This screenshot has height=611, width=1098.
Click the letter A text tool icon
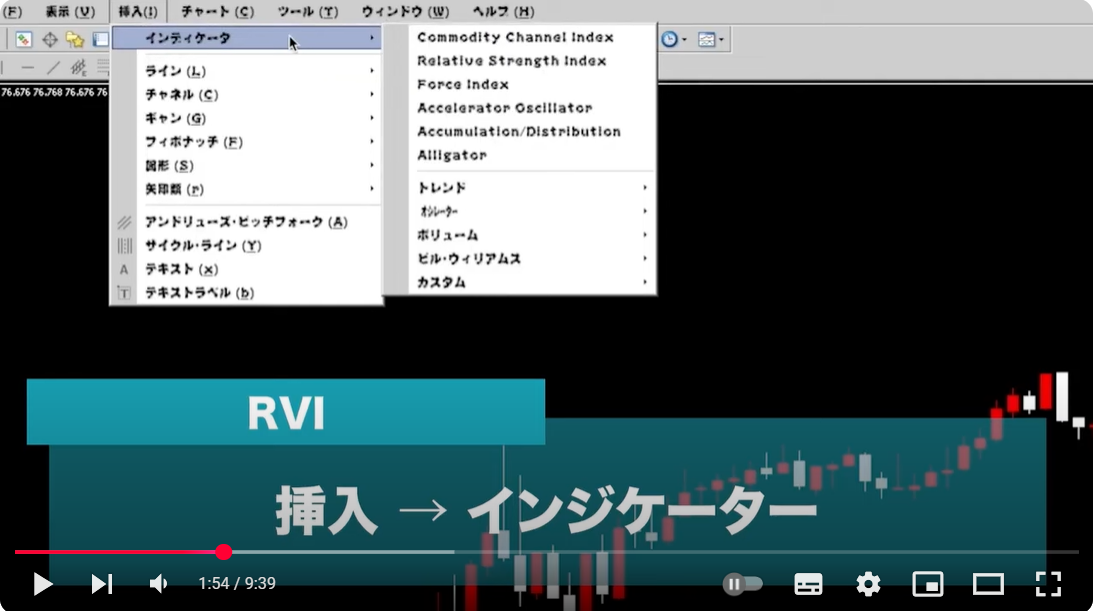tap(124, 269)
